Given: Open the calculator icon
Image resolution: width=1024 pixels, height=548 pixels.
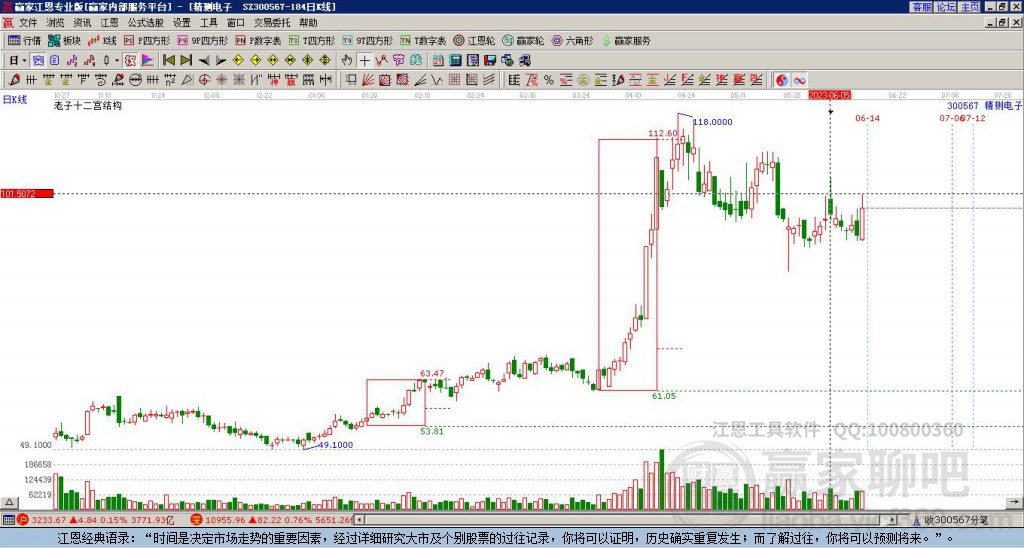Looking at the screenshot, I should tap(456, 61).
